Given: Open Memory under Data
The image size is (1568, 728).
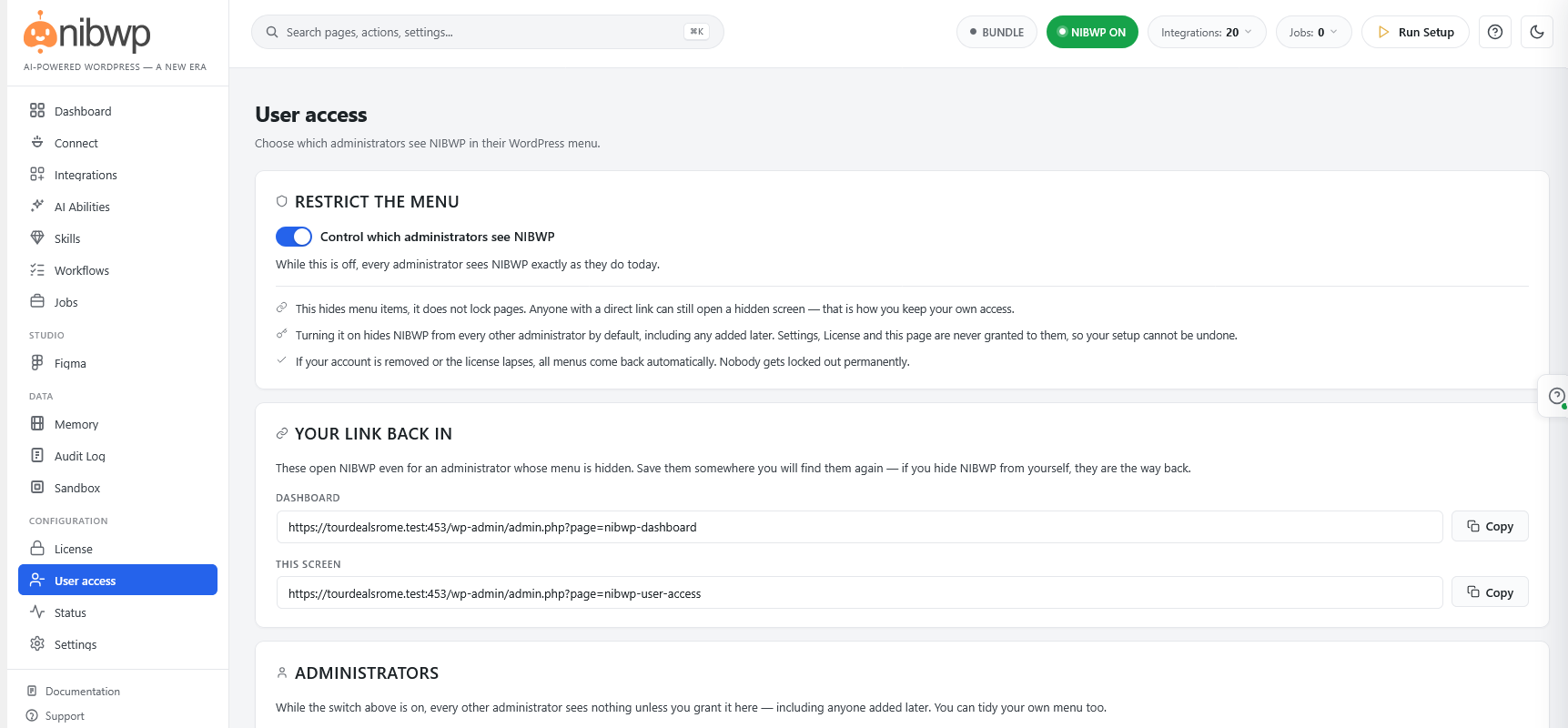Looking at the screenshot, I should [x=117, y=424].
